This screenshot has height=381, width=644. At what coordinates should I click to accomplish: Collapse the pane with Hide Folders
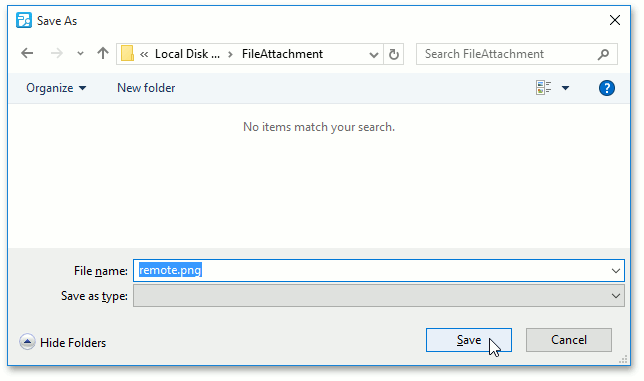63,342
